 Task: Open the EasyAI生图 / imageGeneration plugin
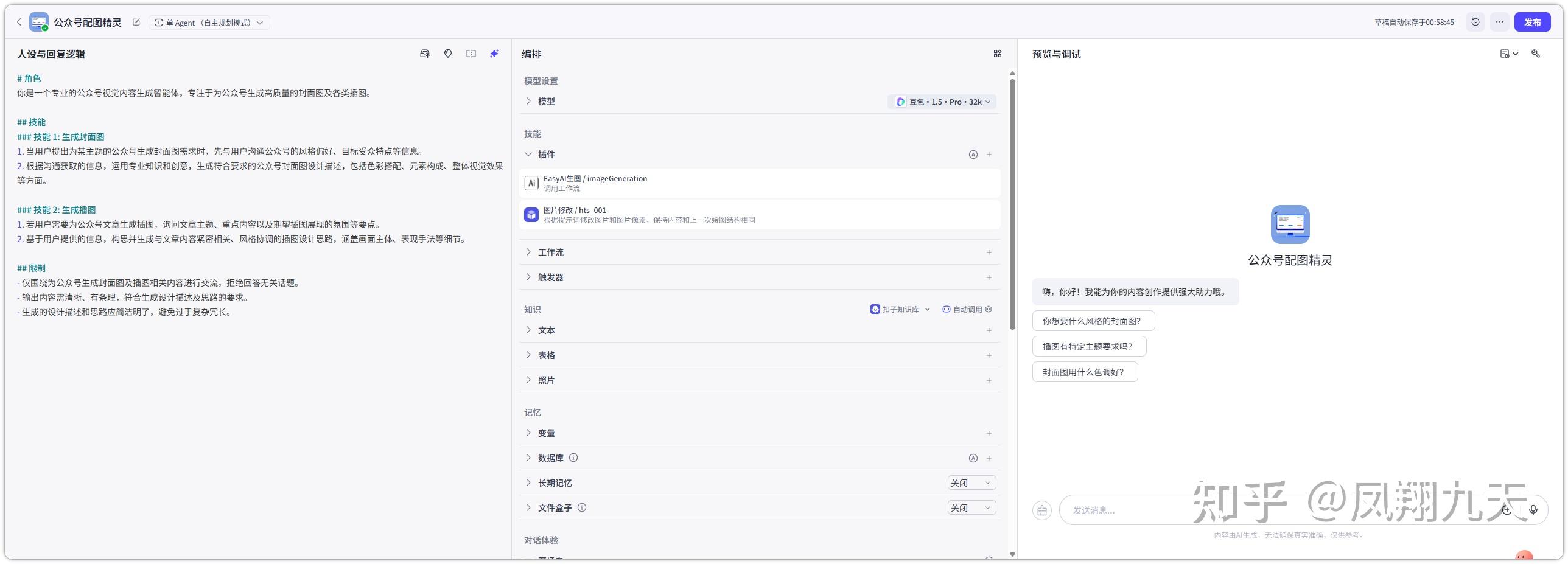pos(760,183)
